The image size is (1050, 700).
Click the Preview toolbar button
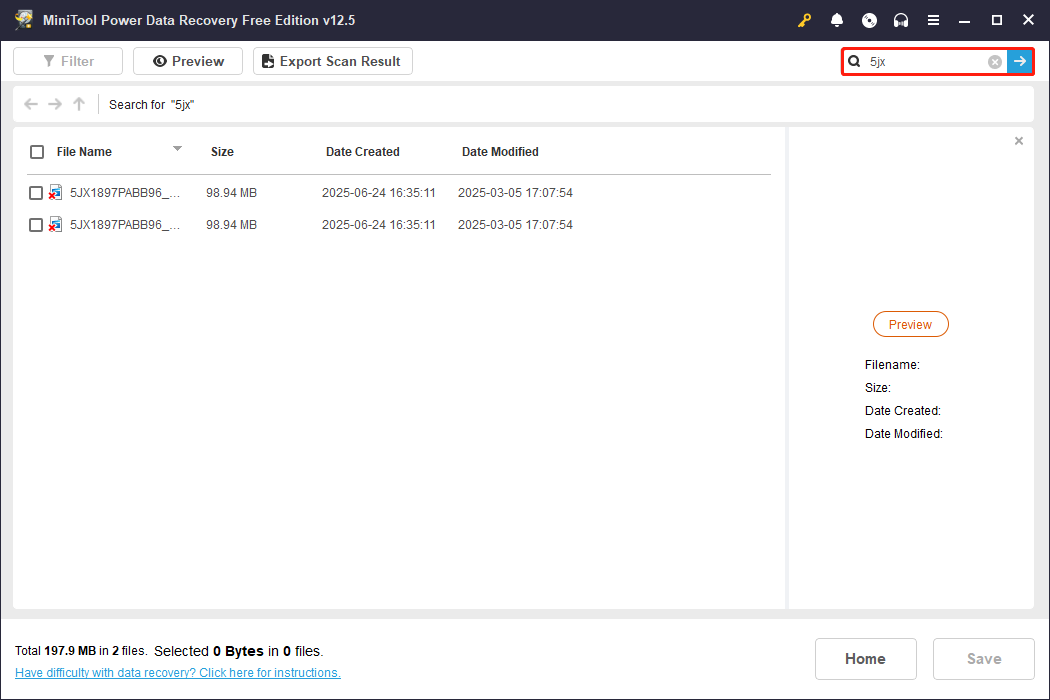[188, 61]
